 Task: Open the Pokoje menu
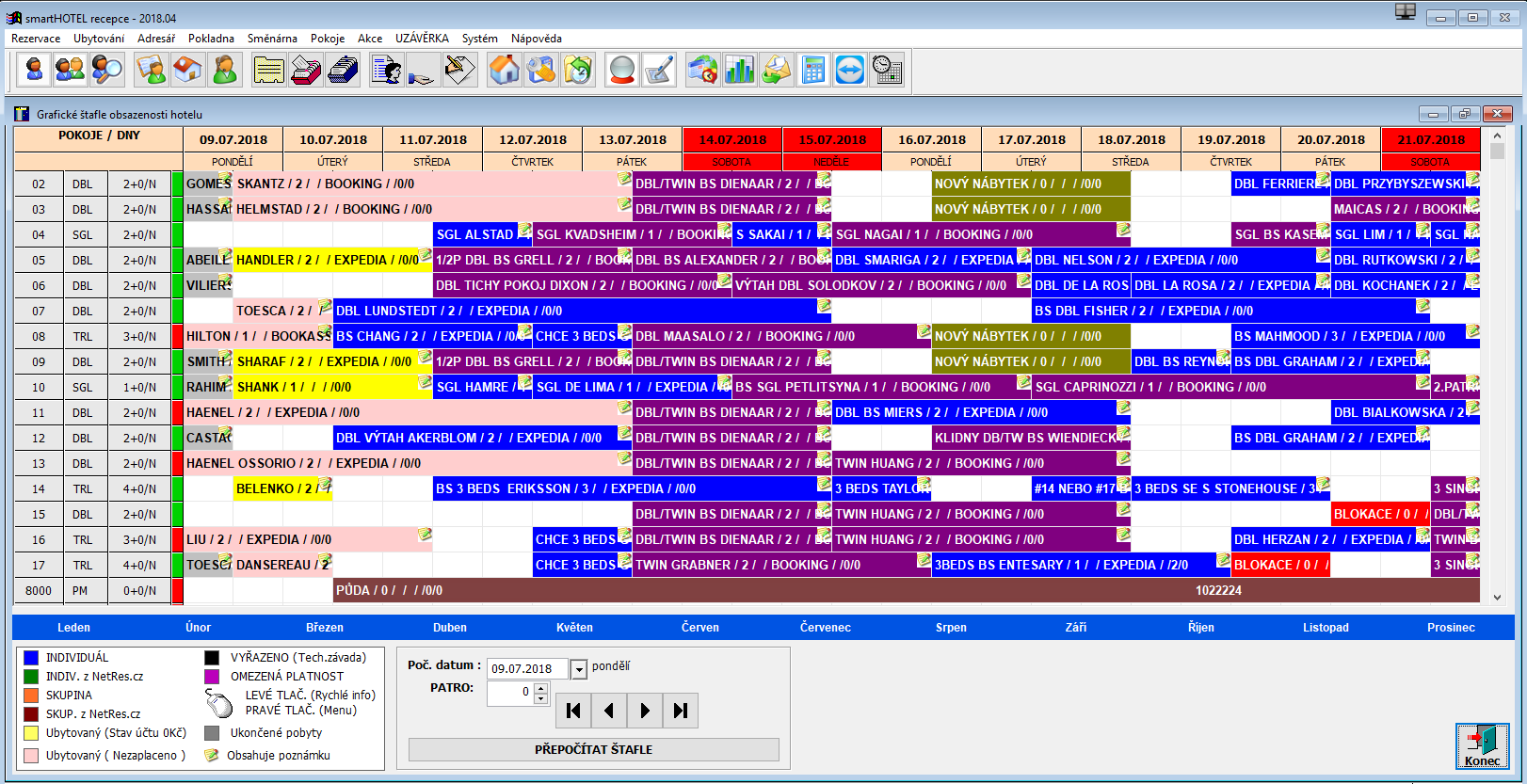328,39
